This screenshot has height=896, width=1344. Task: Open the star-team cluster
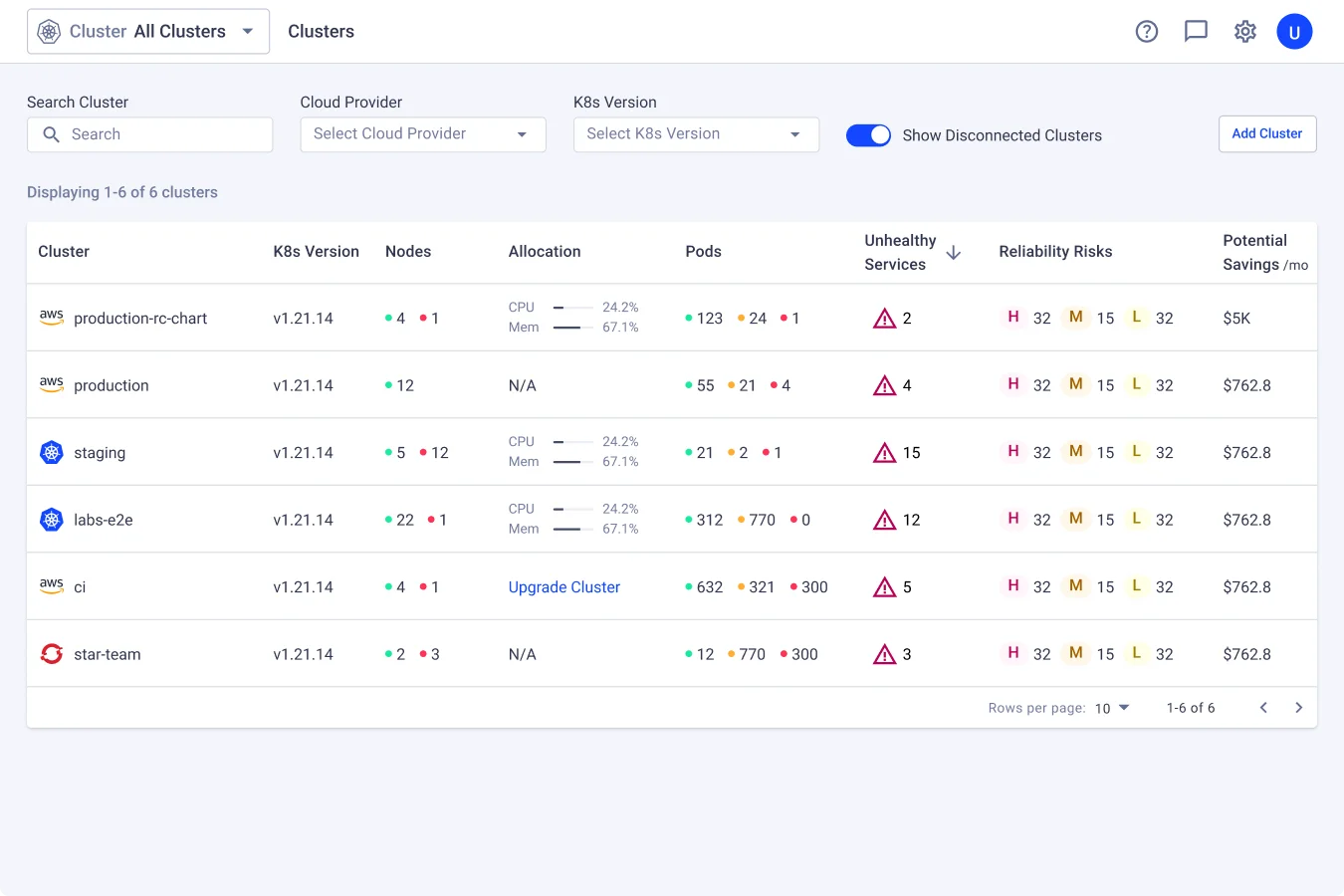point(108,654)
